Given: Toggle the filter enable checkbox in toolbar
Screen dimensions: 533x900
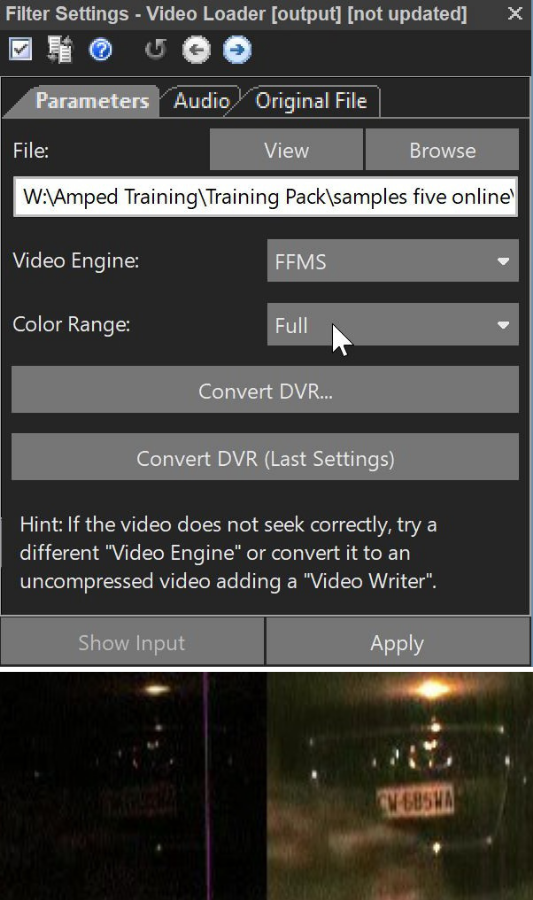Looking at the screenshot, I should tap(21, 49).
